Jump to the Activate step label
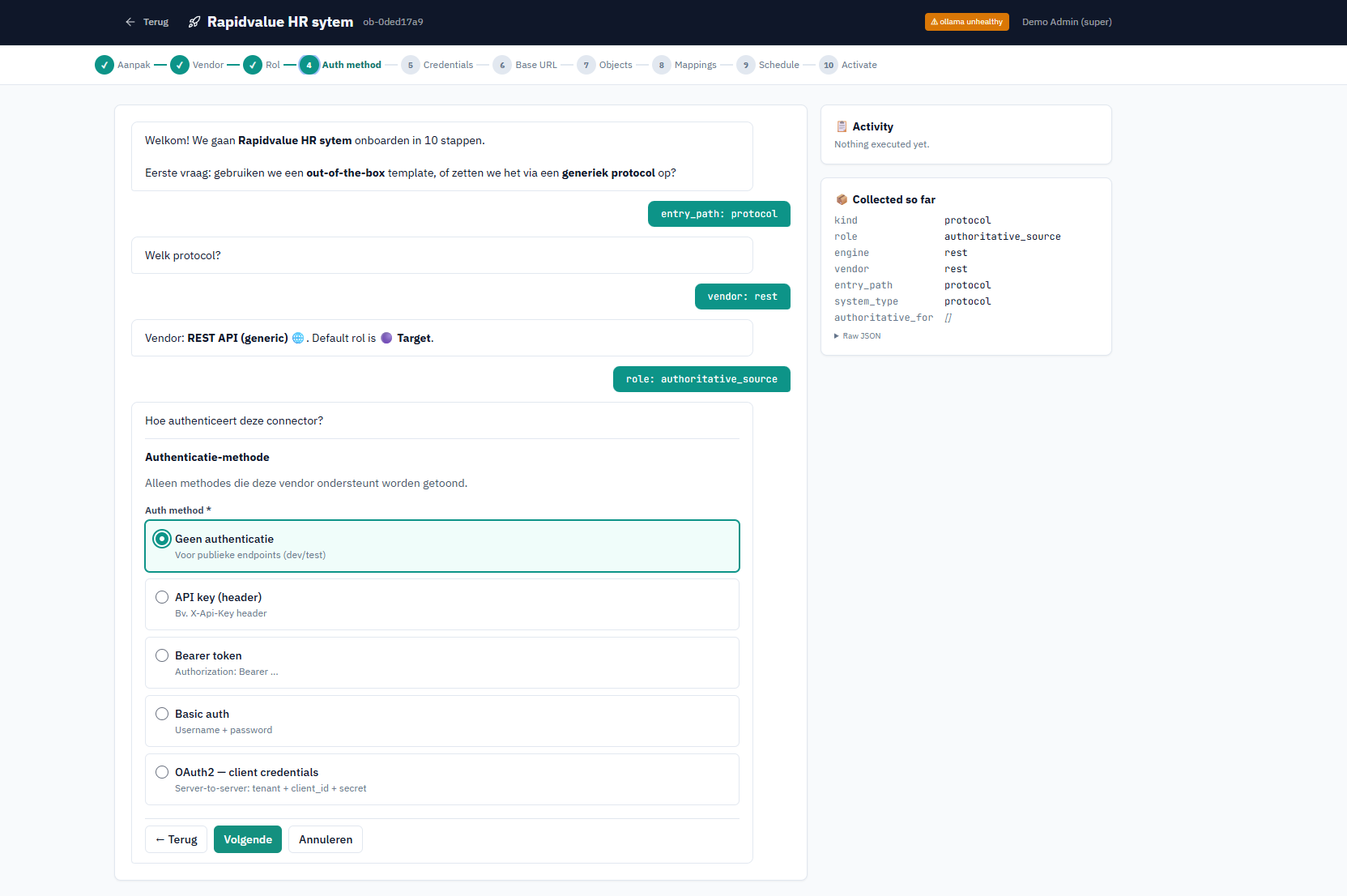This screenshot has width=1347, height=896. click(859, 65)
